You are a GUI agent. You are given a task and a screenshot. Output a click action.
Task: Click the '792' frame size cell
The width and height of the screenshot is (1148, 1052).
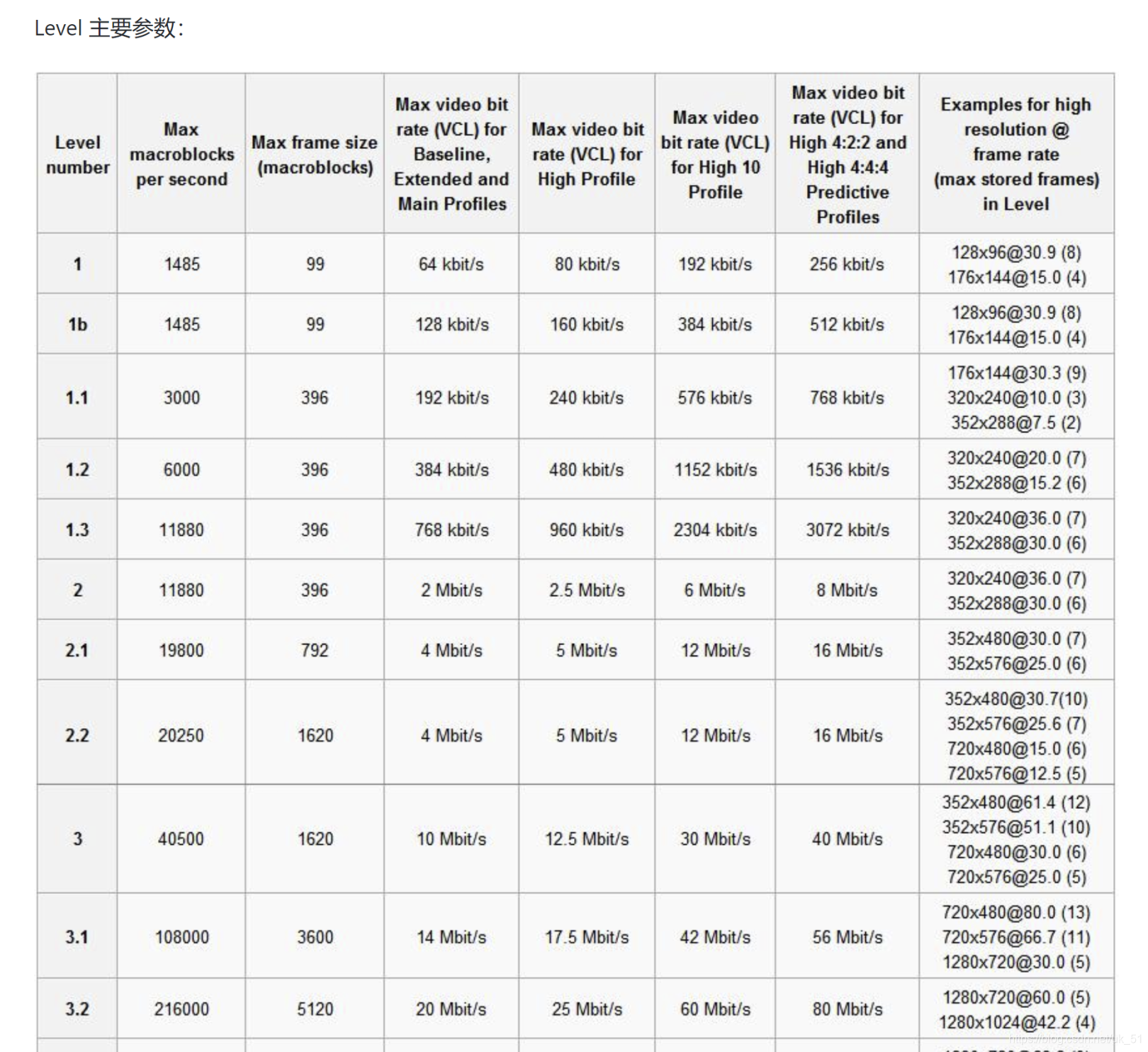[315, 651]
